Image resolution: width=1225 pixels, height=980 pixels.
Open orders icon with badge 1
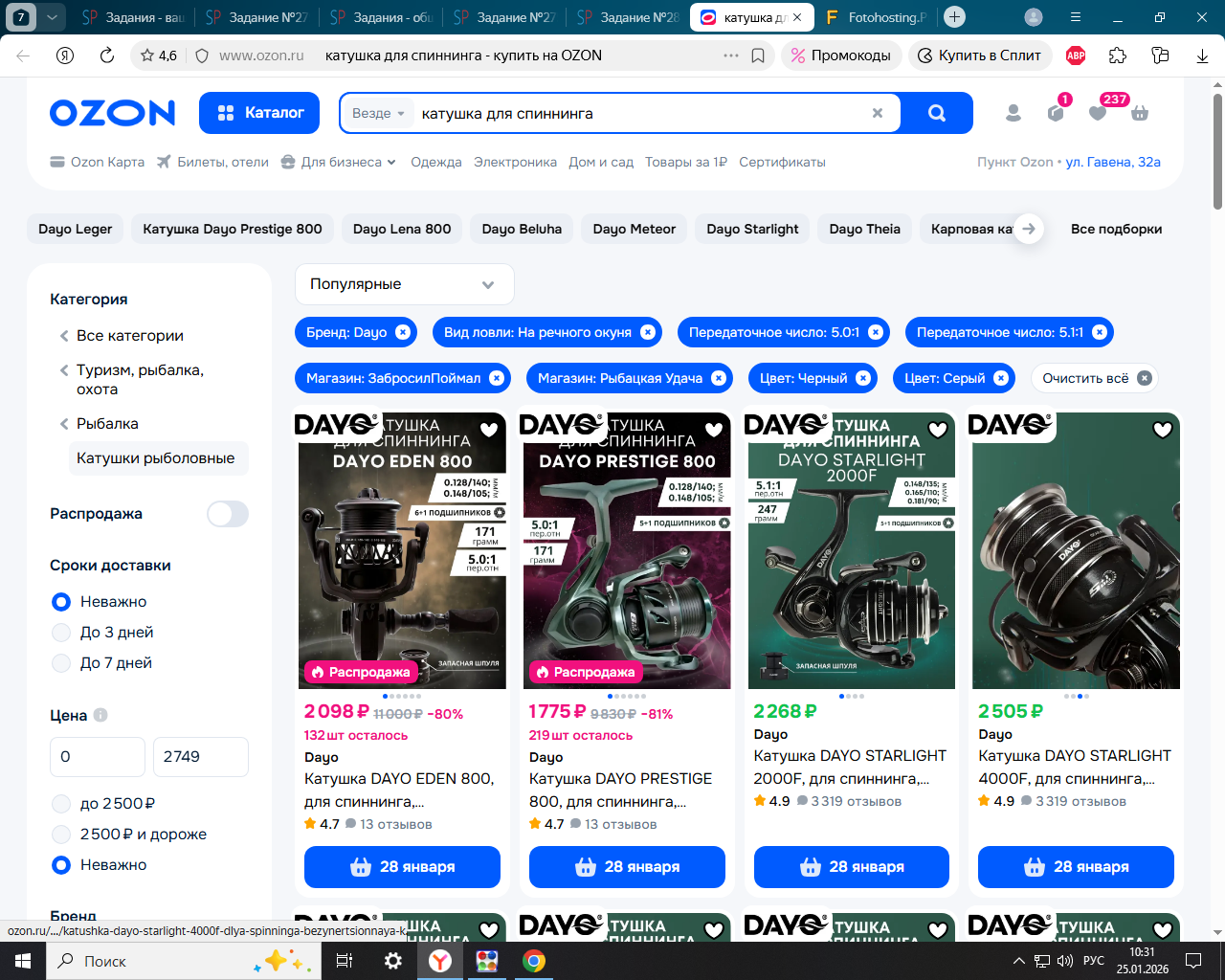tap(1057, 112)
